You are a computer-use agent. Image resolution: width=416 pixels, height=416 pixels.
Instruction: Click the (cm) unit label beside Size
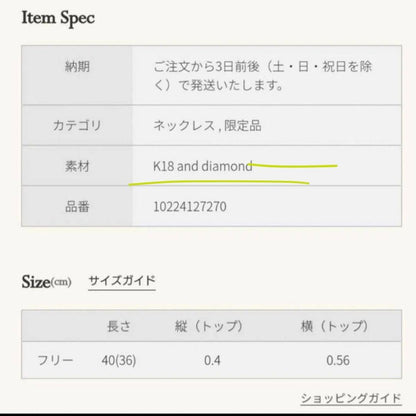(61, 282)
